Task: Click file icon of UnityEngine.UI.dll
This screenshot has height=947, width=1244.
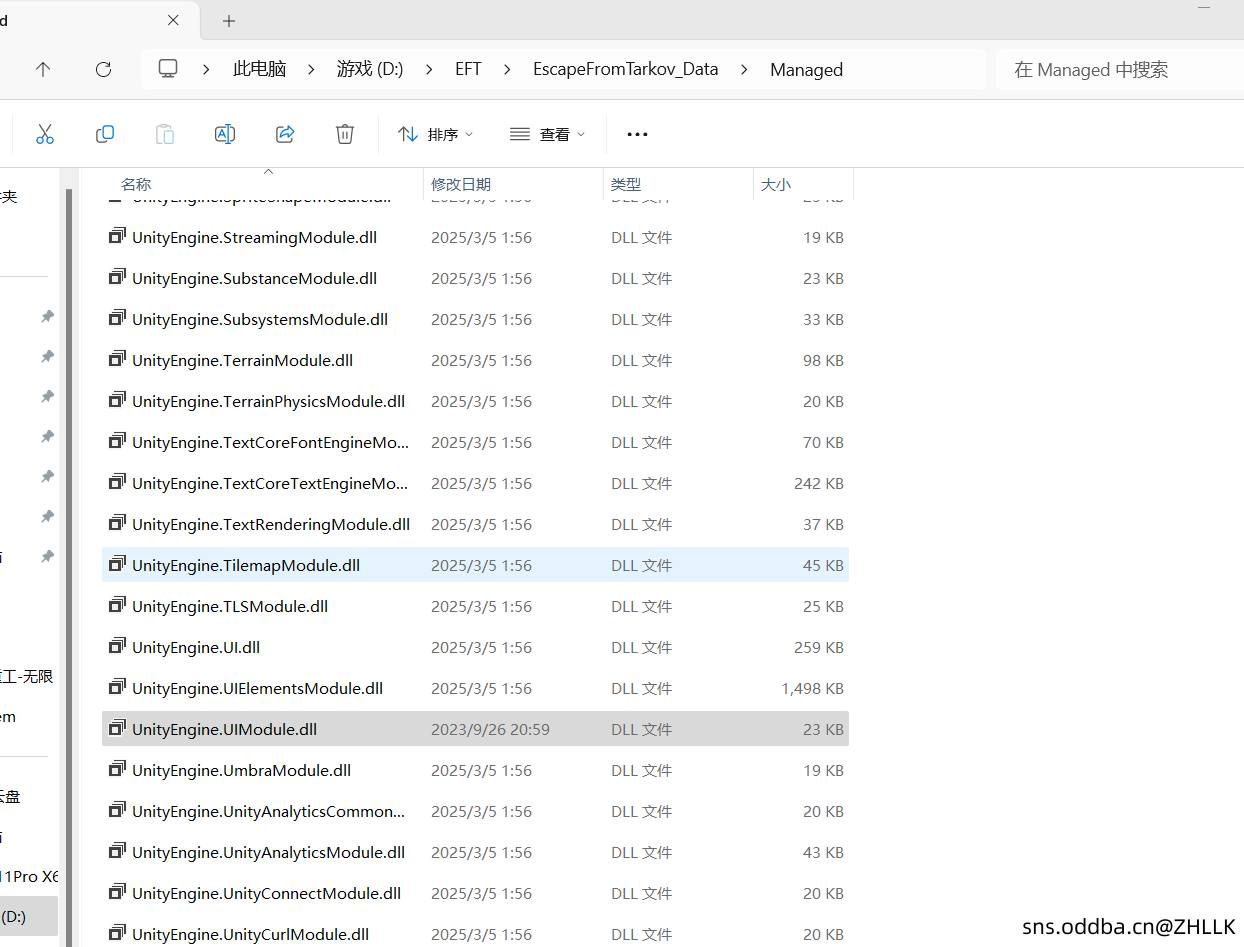Action: click(x=117, y=647)
